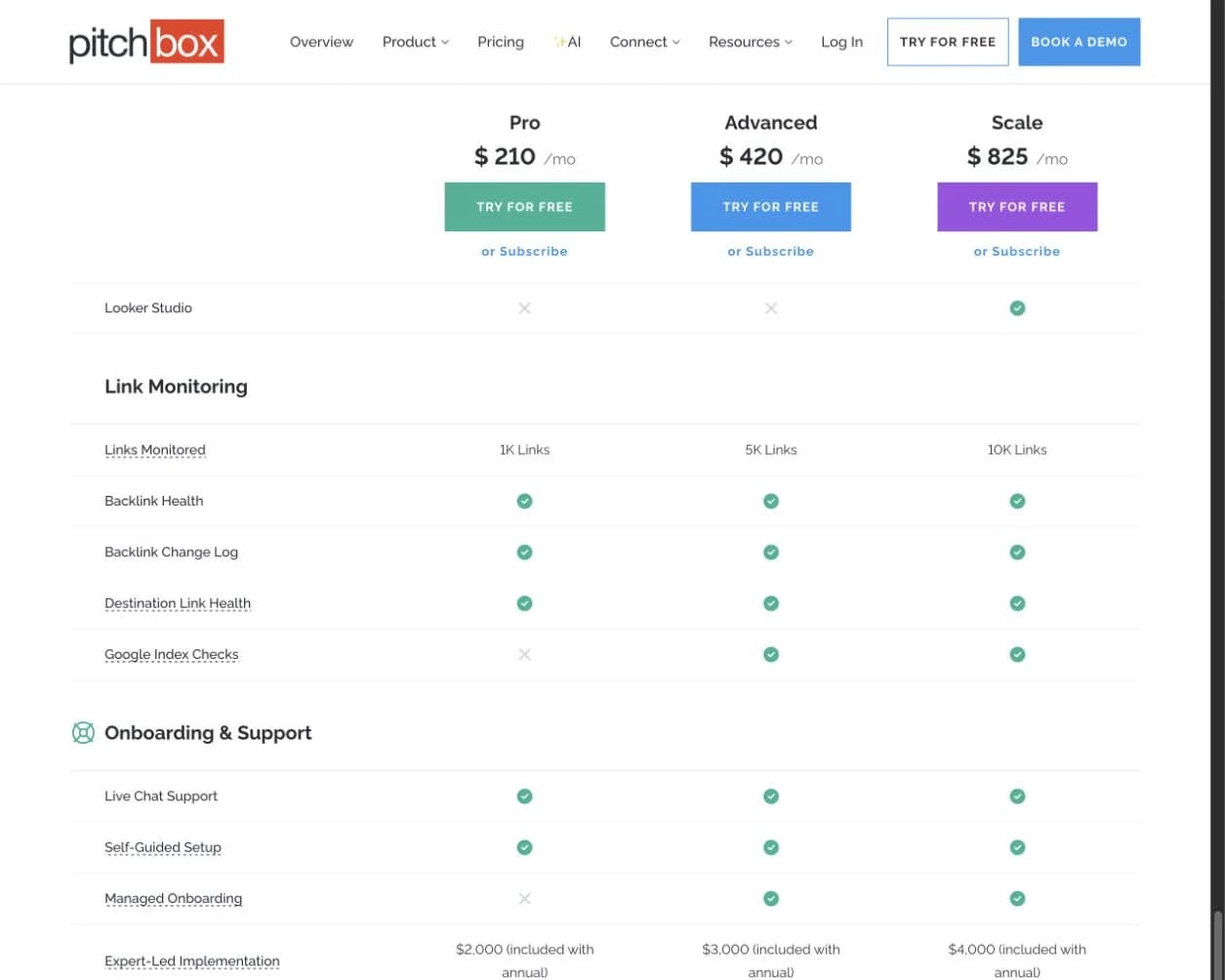The width and height of the screenshot is (1225, 980).
Task: Click the Pitchbox logo
Action: pyautogui.click(x=146, y=42)
